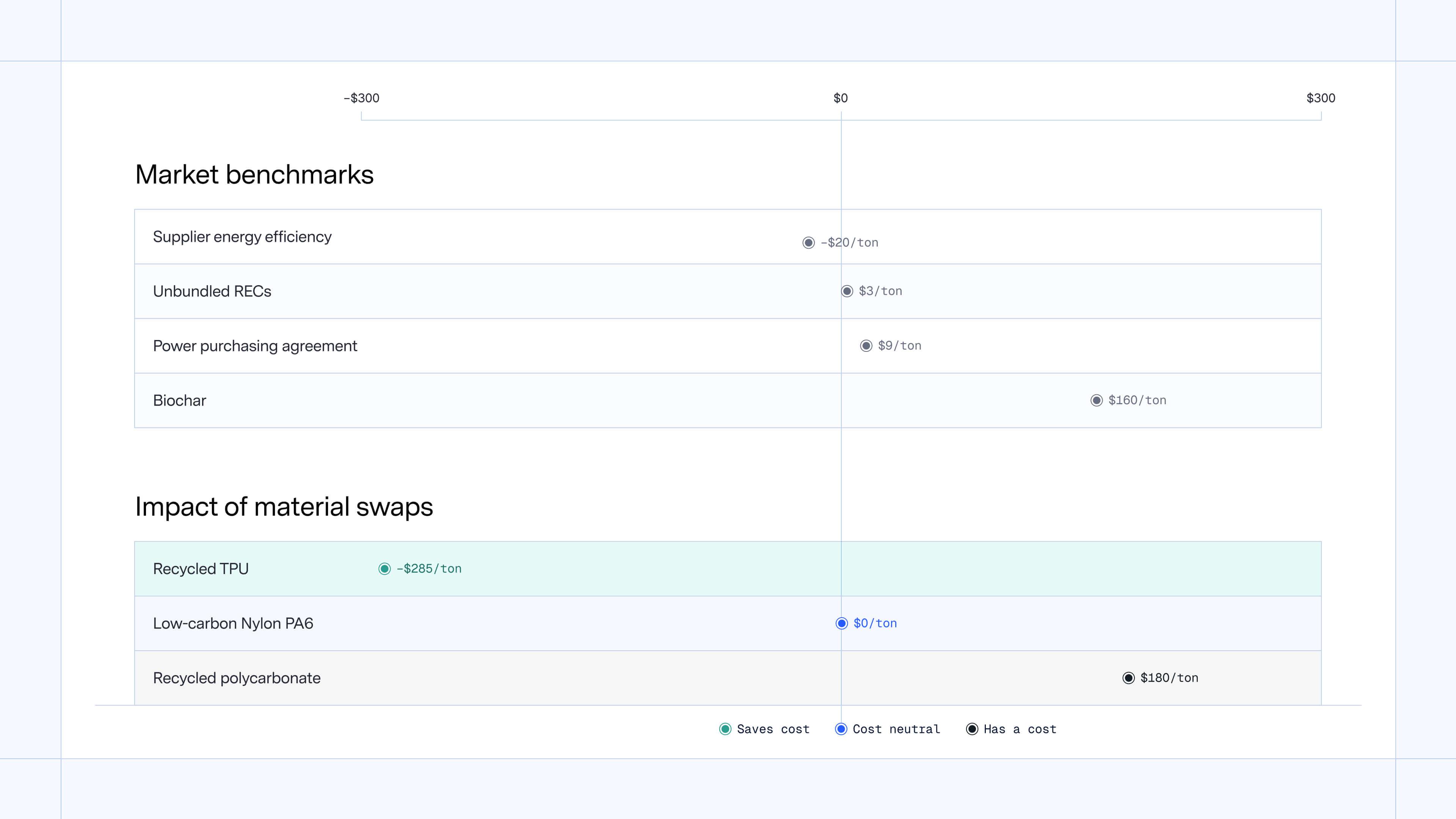Click the $300 axis label
Image resolution: width=1456 pixels, height=819 pixels.
(1320, 98)
